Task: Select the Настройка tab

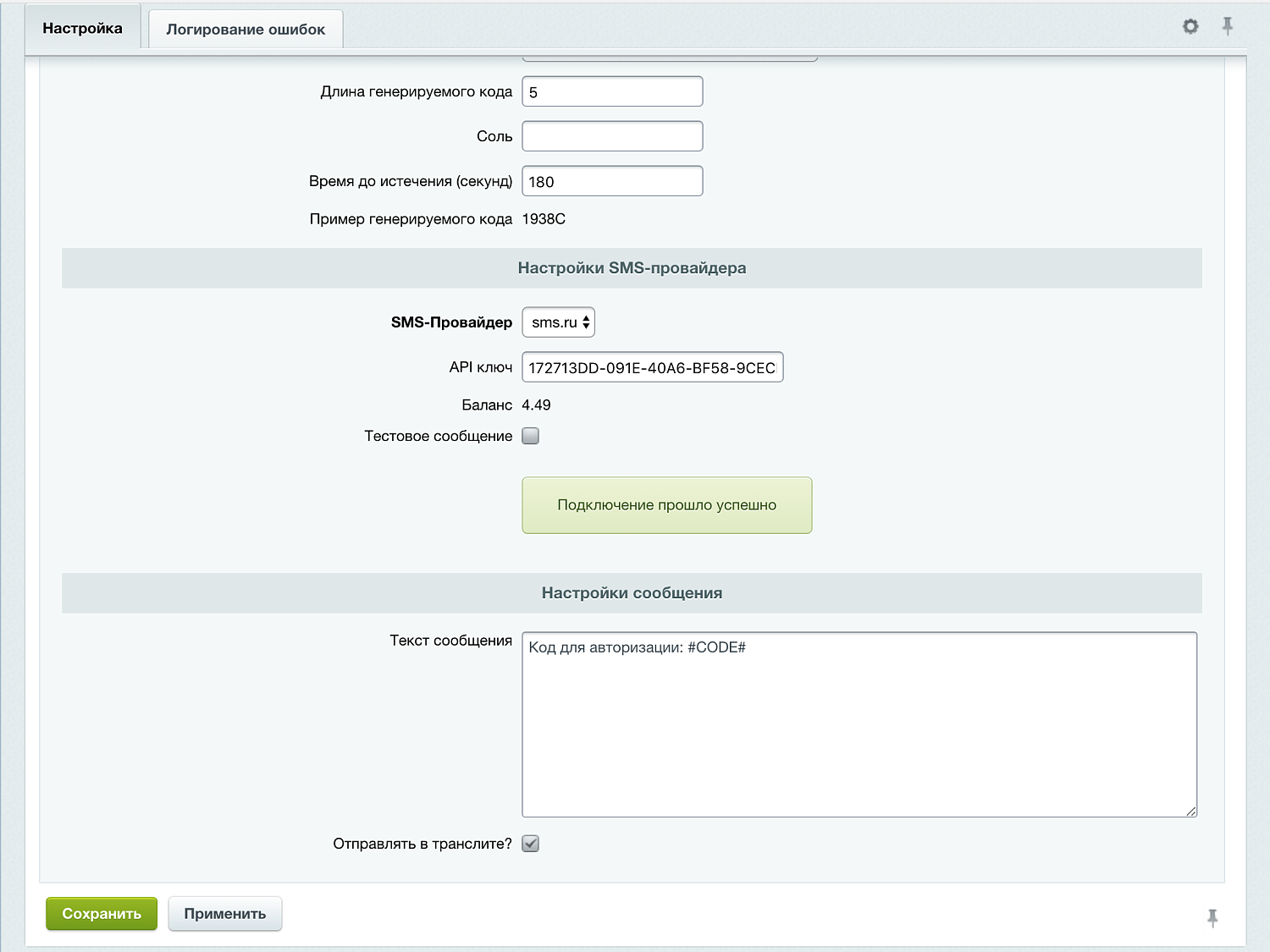Action: 83,29
